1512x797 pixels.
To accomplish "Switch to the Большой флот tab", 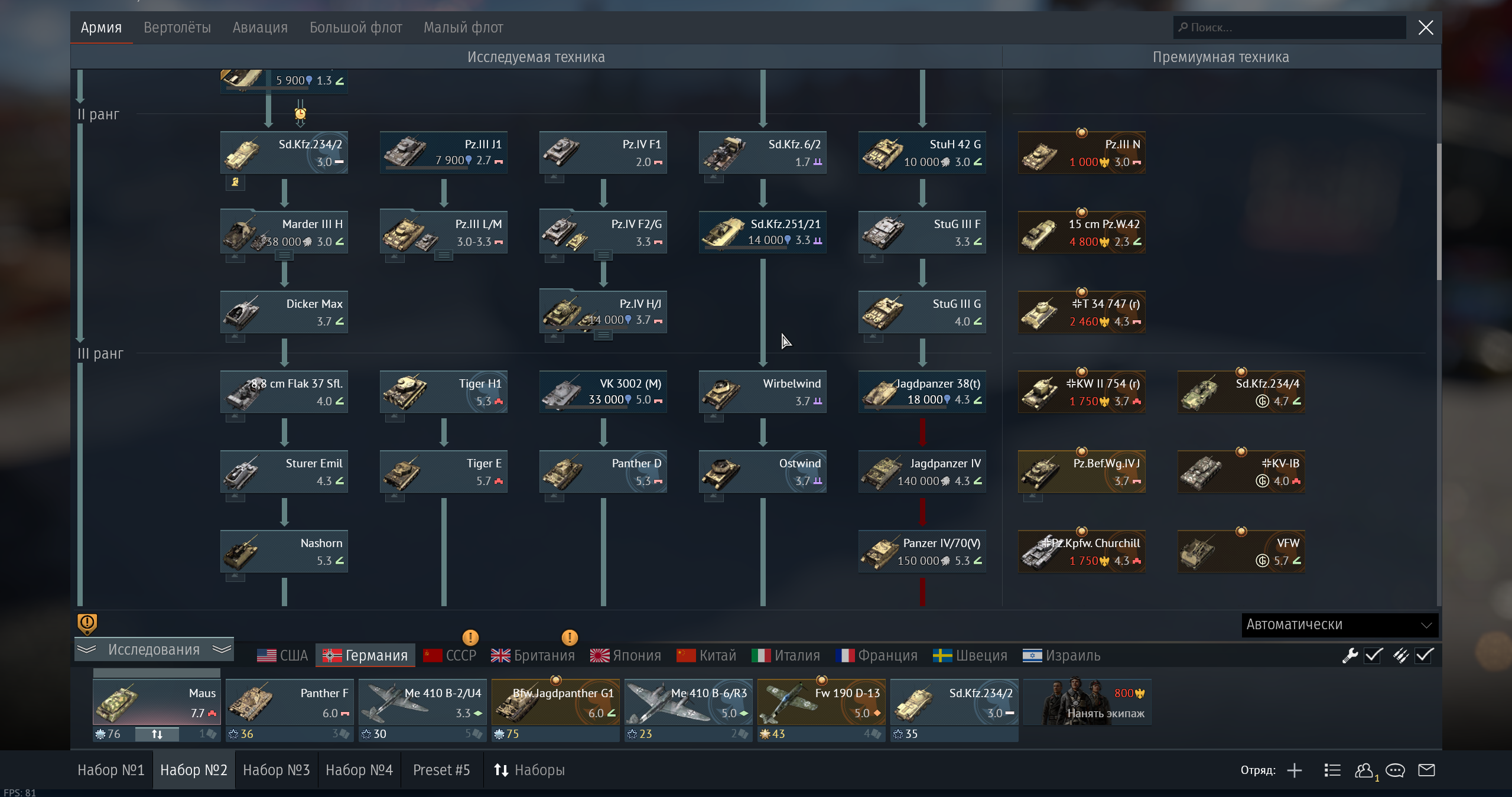I will (356, 27).
